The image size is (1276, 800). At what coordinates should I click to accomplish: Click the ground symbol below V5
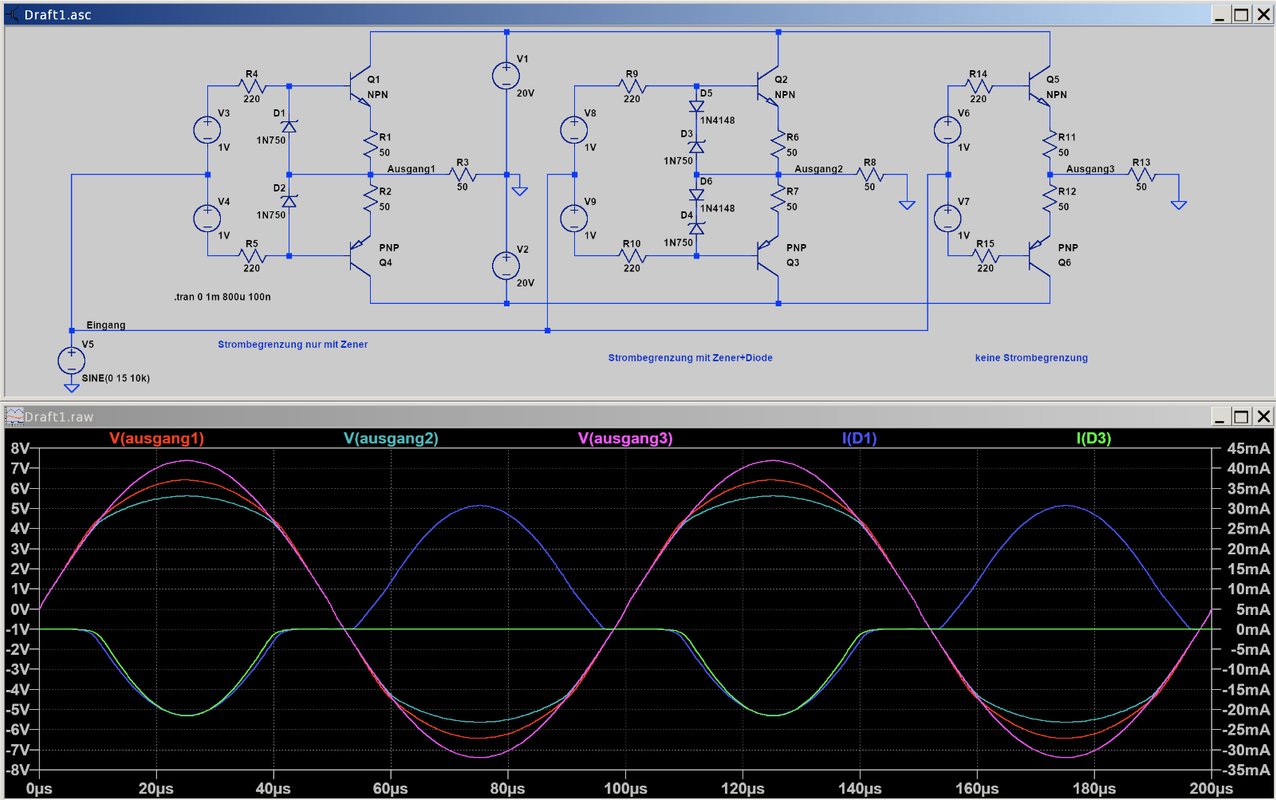(x=71, y=387)
